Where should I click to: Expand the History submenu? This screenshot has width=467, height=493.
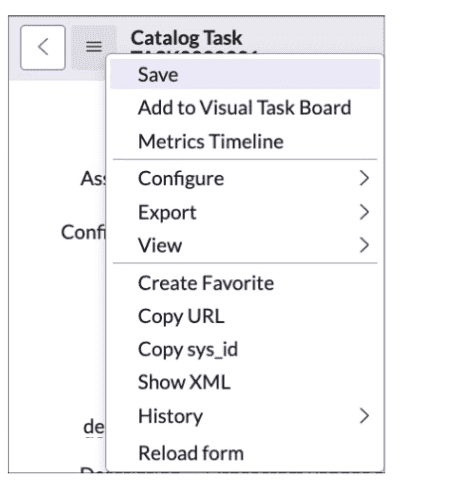pyautogui.click(x=245, y=416)
